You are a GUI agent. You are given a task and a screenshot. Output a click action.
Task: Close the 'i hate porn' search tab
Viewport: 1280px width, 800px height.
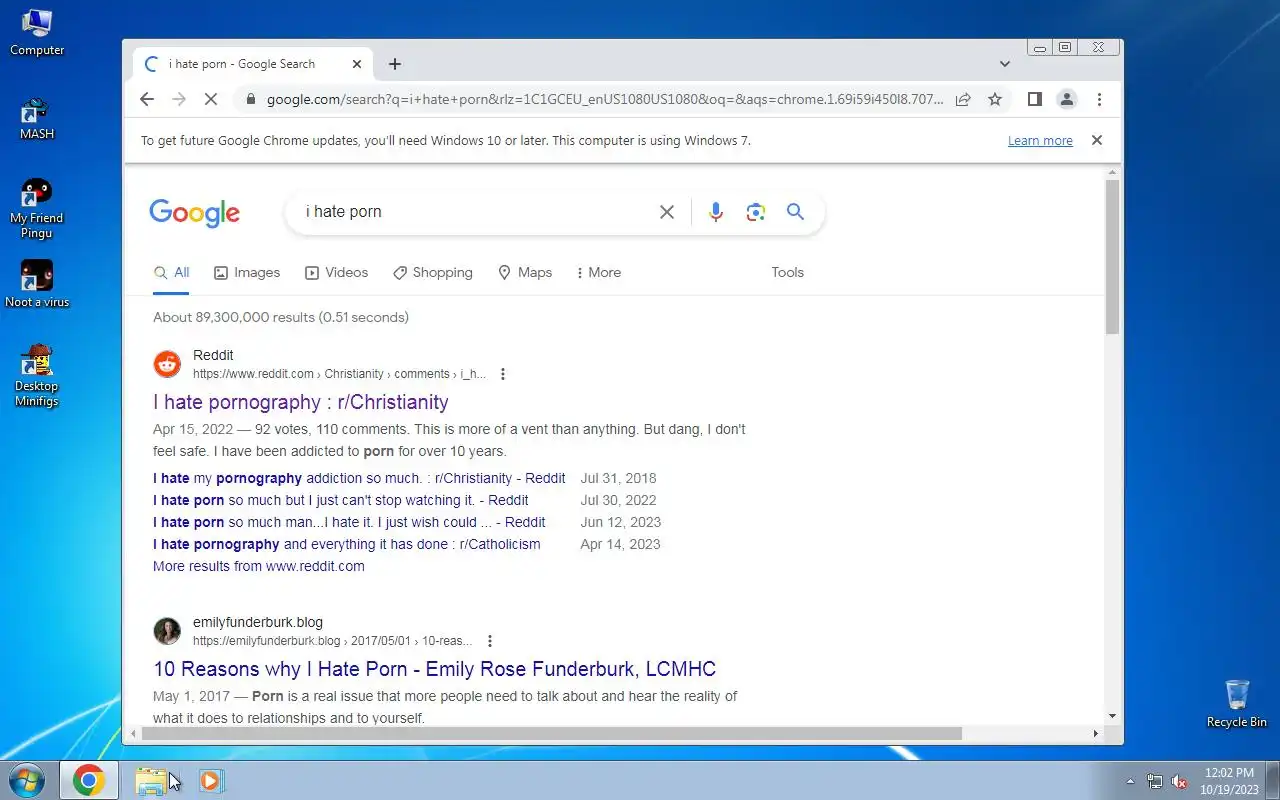pyautogui.click(x=357, y=64)
